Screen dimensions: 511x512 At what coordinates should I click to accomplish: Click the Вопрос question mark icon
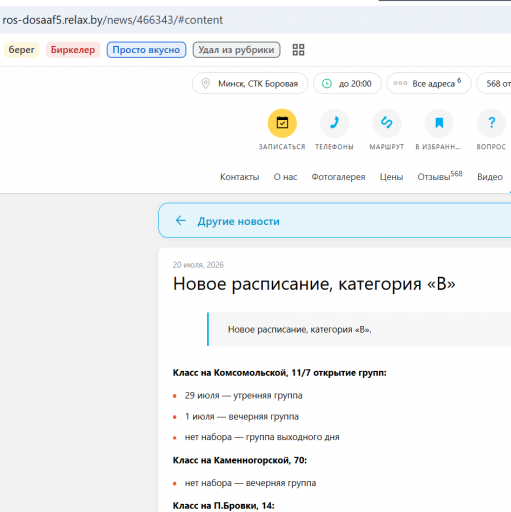(x=491, y=123)
